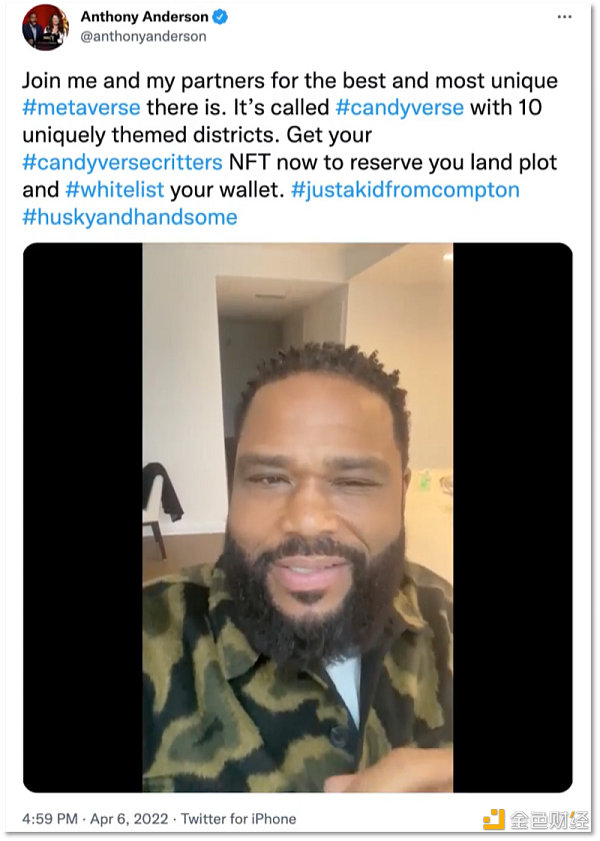Open the three-dot more options menu
600x841 pixels.
[x=564, y=17]
